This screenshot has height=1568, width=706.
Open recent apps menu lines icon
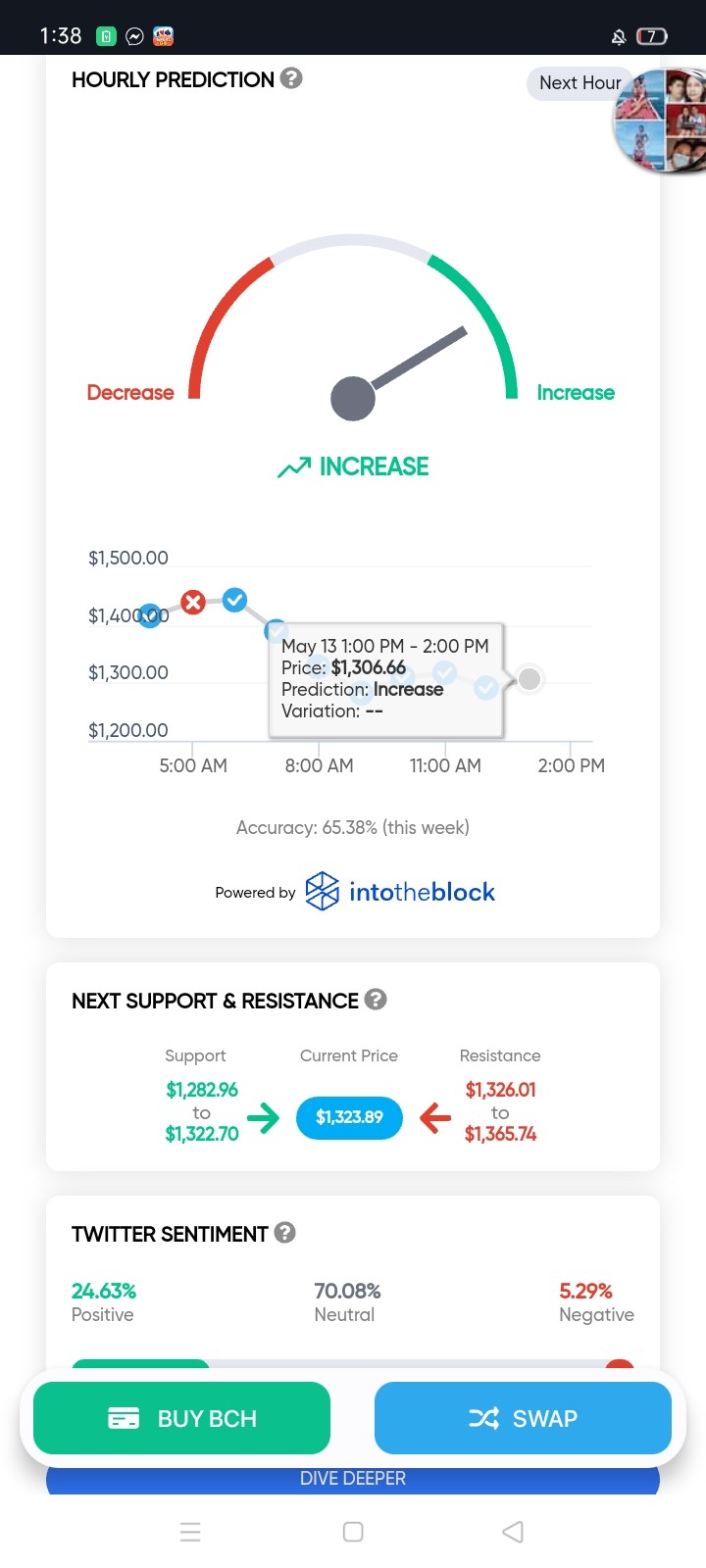coord(190,1532)
